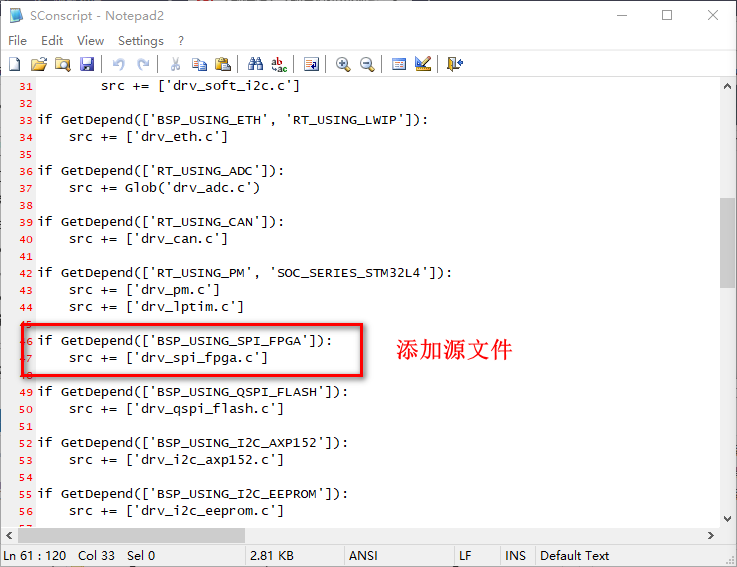
Task: Click the Default Text scheme status field
Action: click(x=574, y=555)
